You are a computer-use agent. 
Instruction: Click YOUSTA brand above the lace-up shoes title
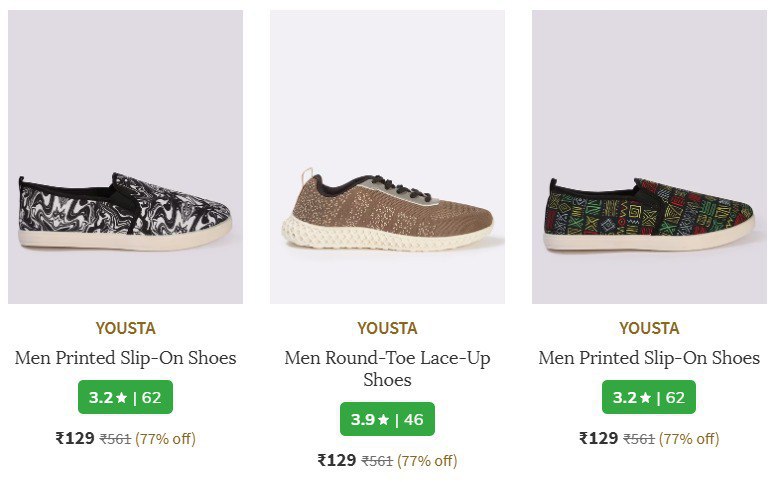click(387, 328)
